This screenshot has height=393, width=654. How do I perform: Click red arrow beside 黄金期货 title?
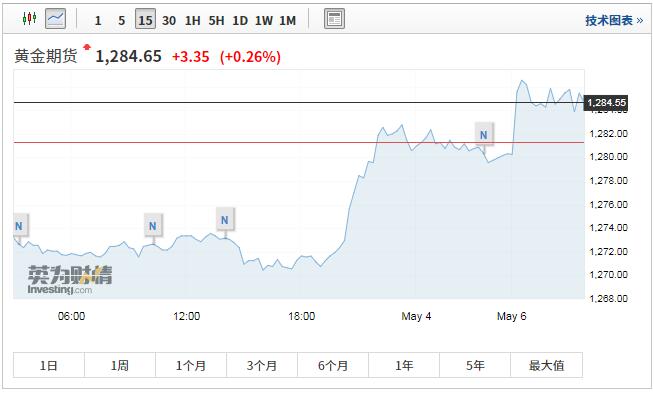coord(87,47)
